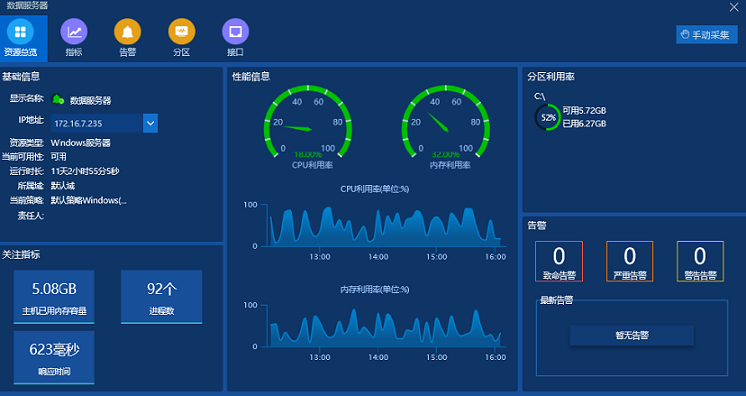
Task: Open the 资源总览 overview tab
Action: (x=23, y=39)
